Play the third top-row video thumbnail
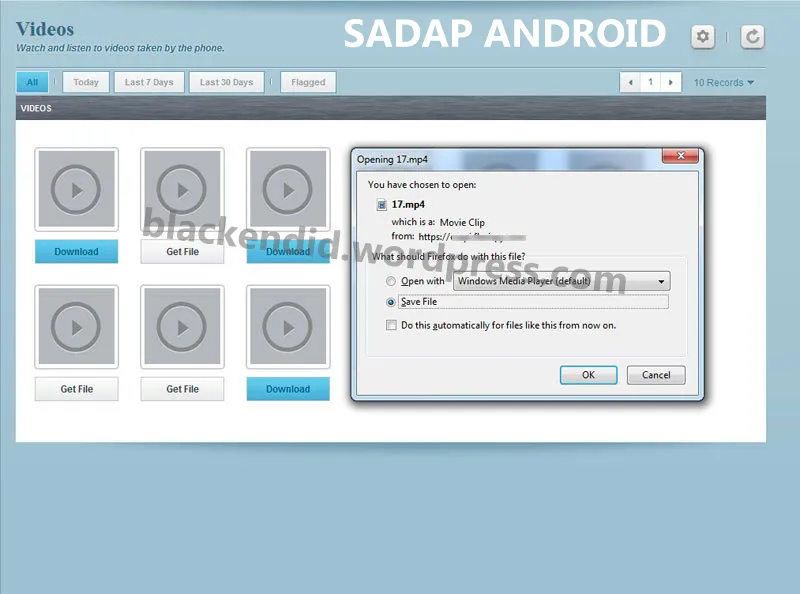This screenshot has width=800, height=594. (x=288, y=189)
